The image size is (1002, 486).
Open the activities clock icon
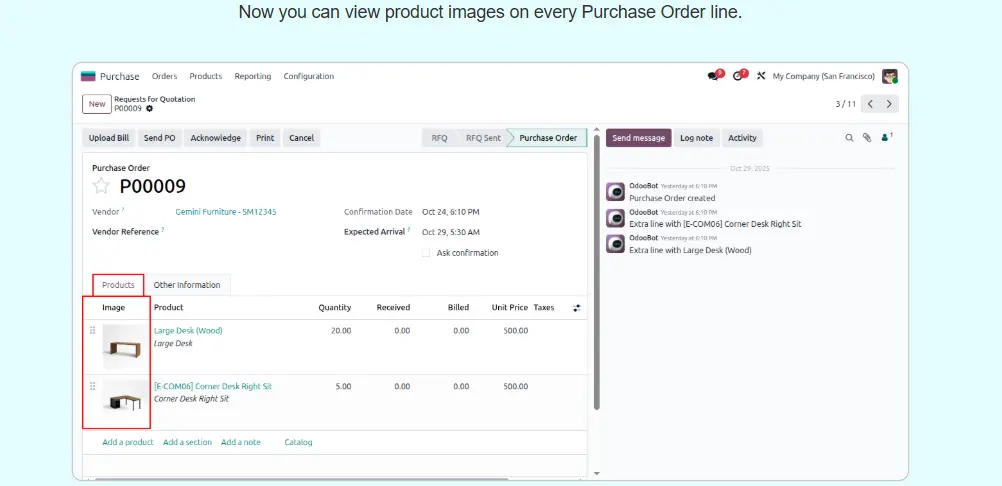[740, 76]
